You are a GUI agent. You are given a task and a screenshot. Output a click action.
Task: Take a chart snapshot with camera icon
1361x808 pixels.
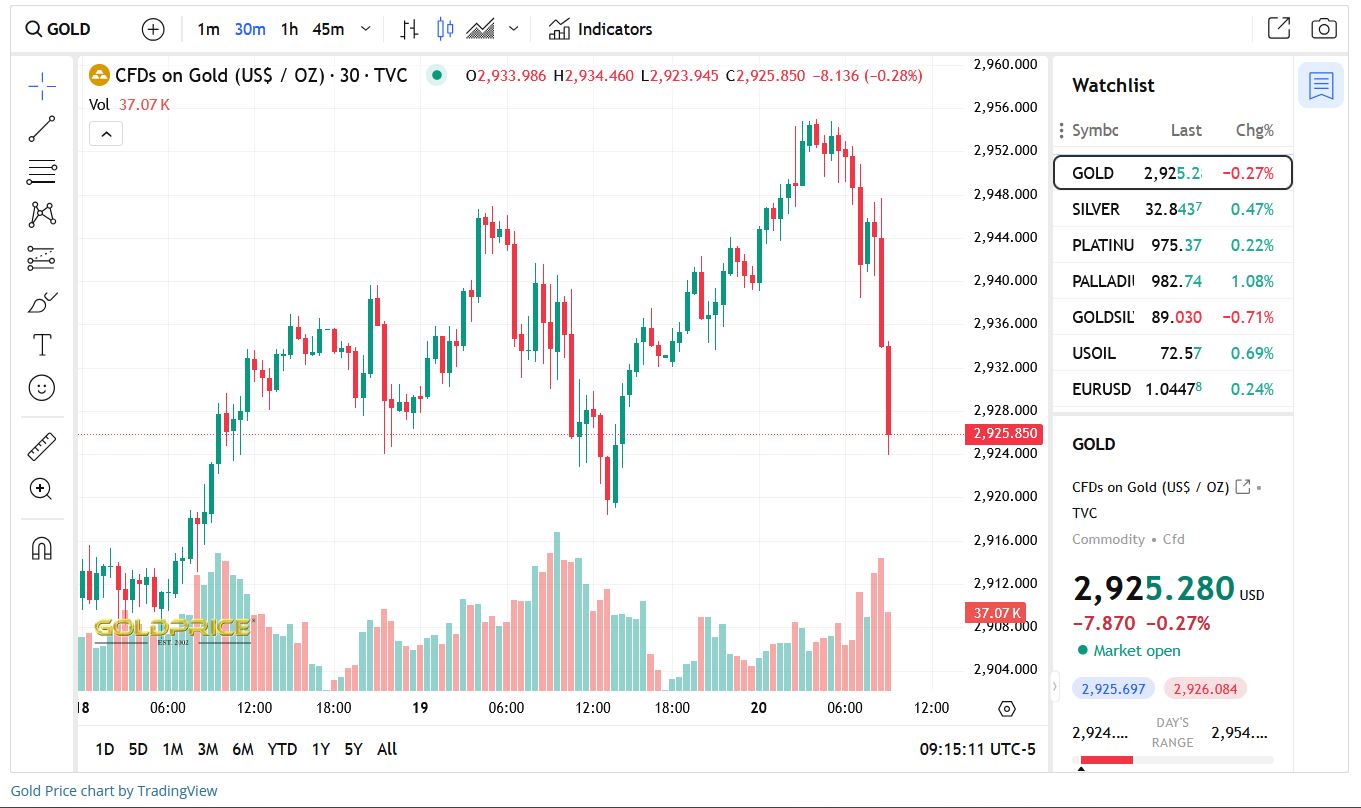pyautogui.click(x=1323, y=29)
